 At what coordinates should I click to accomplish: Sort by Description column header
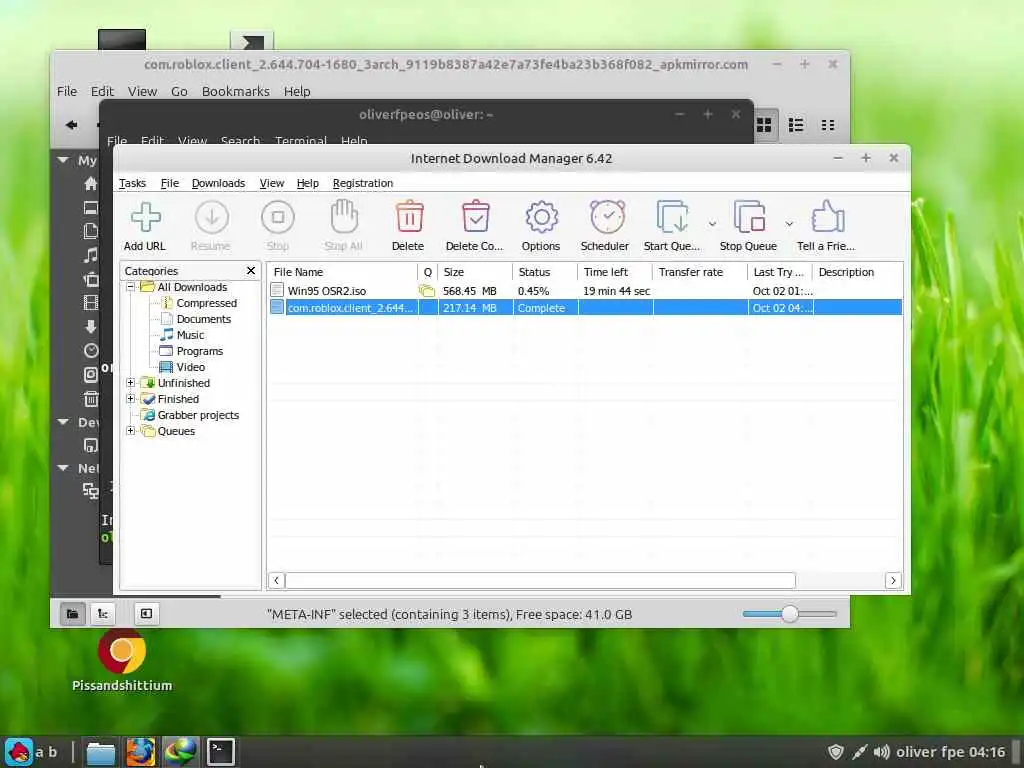[x=857, y=272]
